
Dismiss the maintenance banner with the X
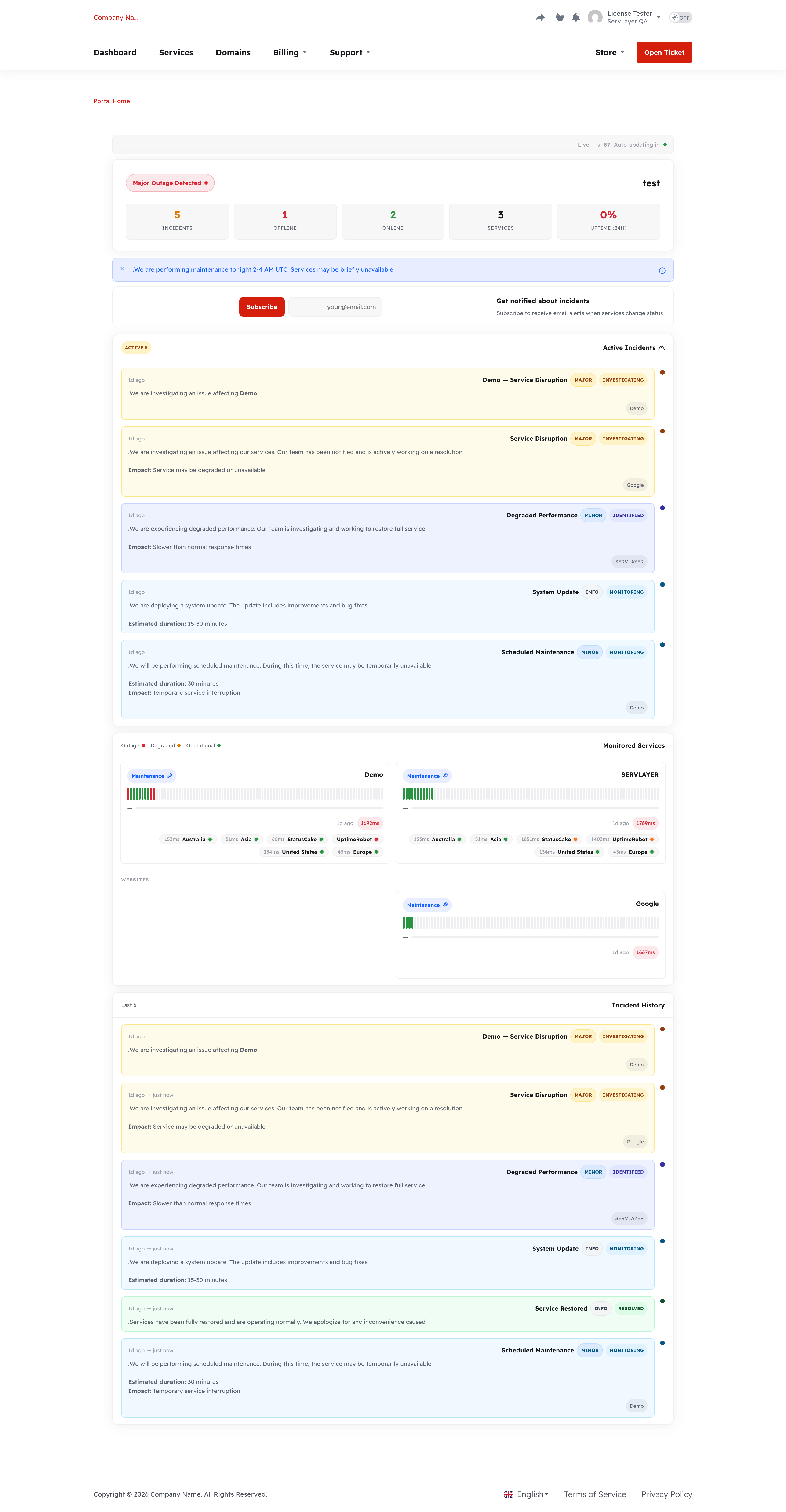[x=122, y=269]
